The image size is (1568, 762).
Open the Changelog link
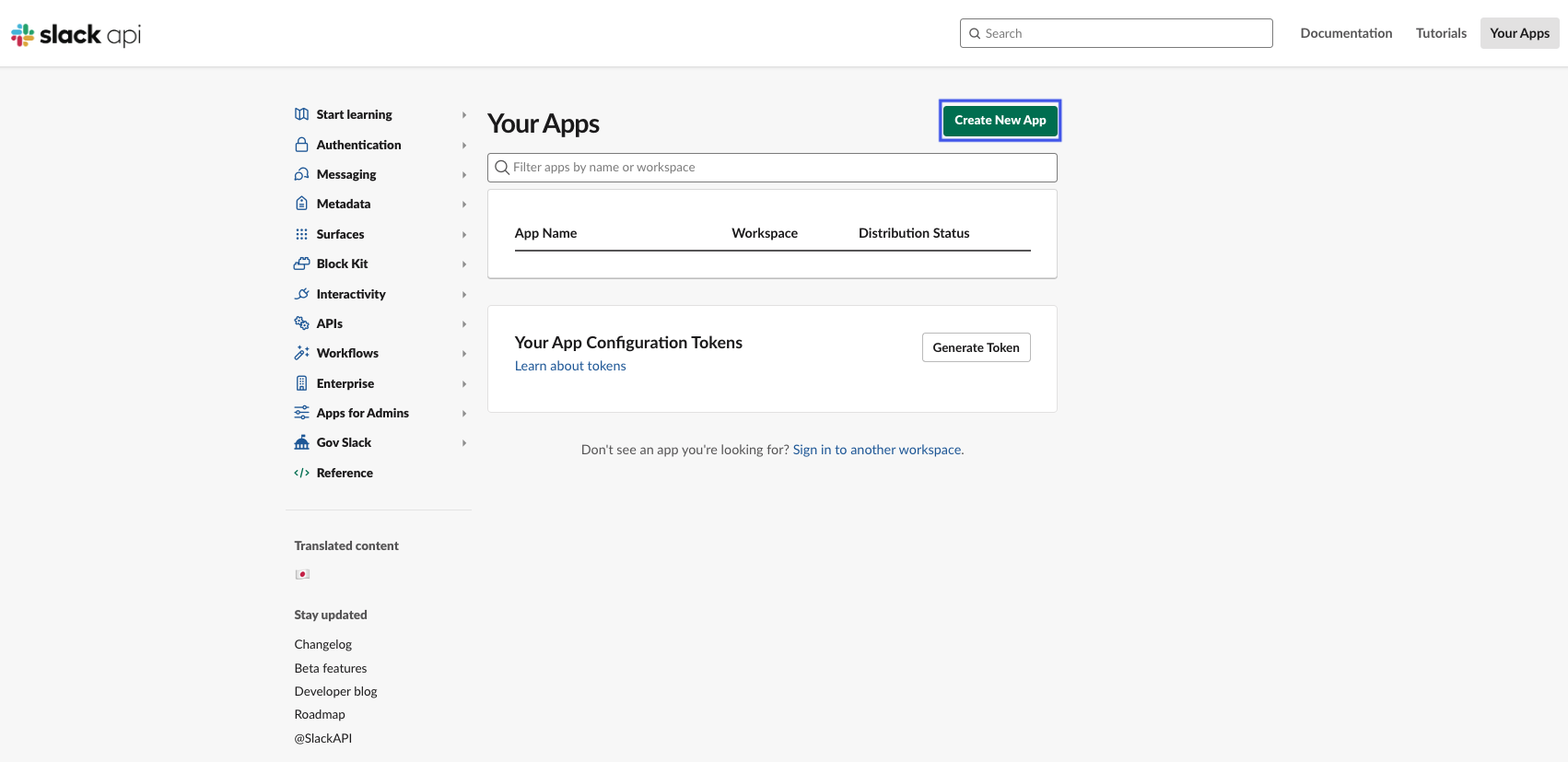[322, 644]
